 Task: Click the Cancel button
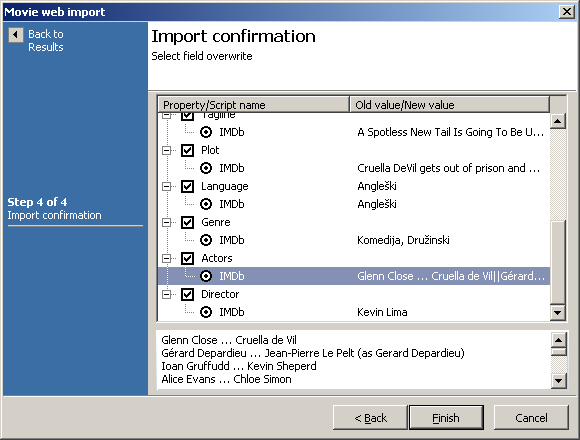[531, 418]
